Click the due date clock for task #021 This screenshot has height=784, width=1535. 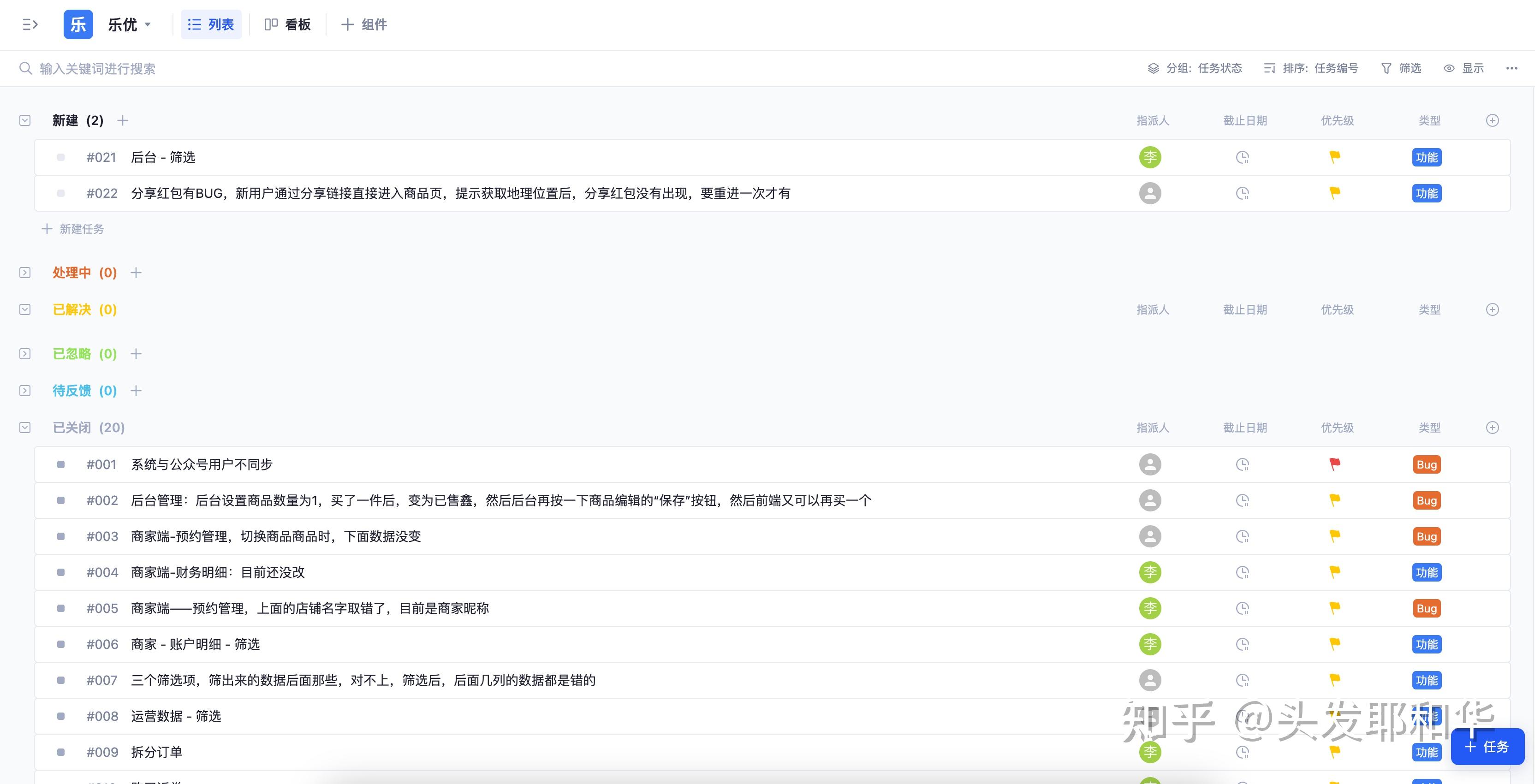tap(1243, 157)
